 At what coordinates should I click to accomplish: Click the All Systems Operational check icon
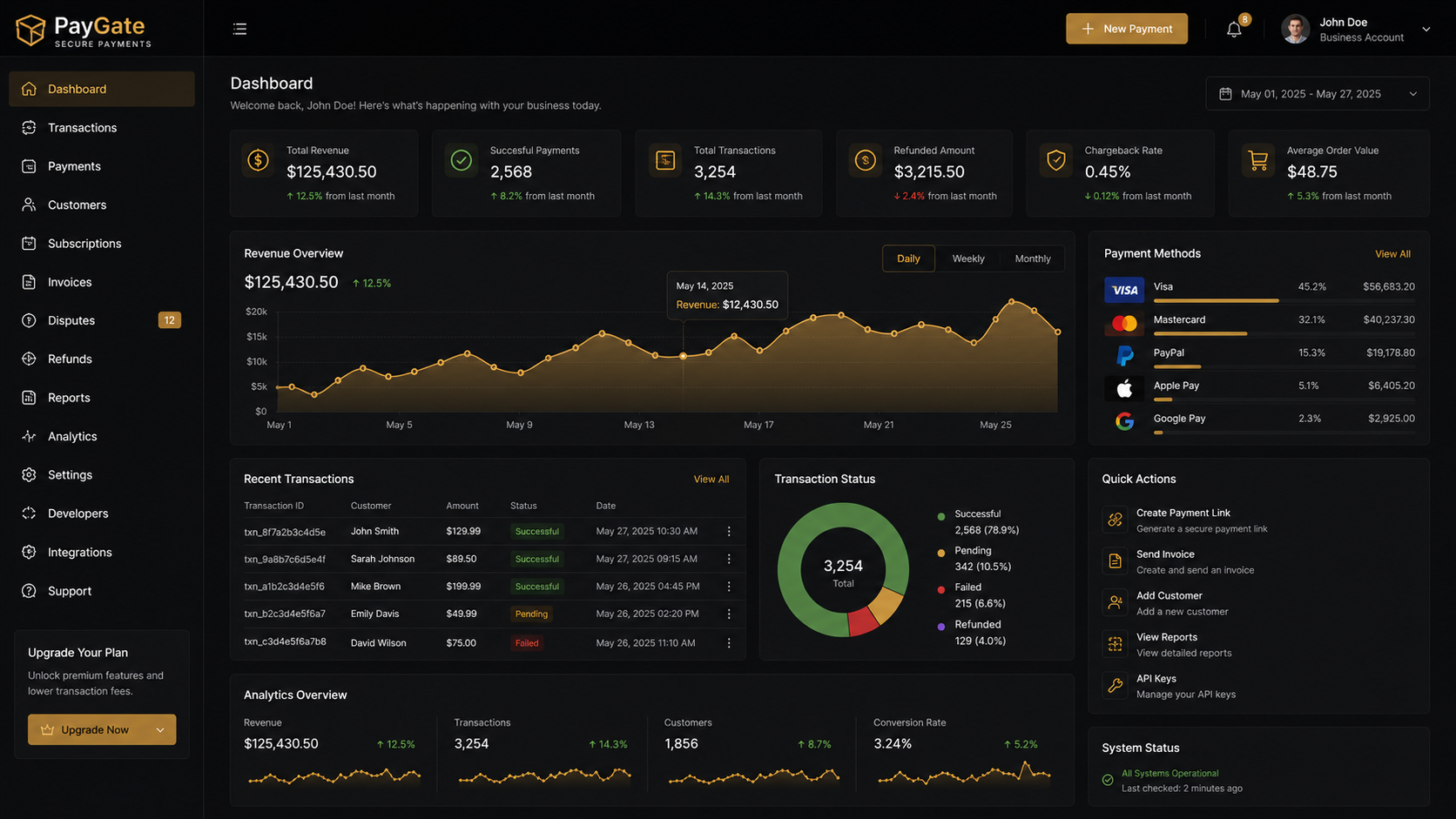1108,780
